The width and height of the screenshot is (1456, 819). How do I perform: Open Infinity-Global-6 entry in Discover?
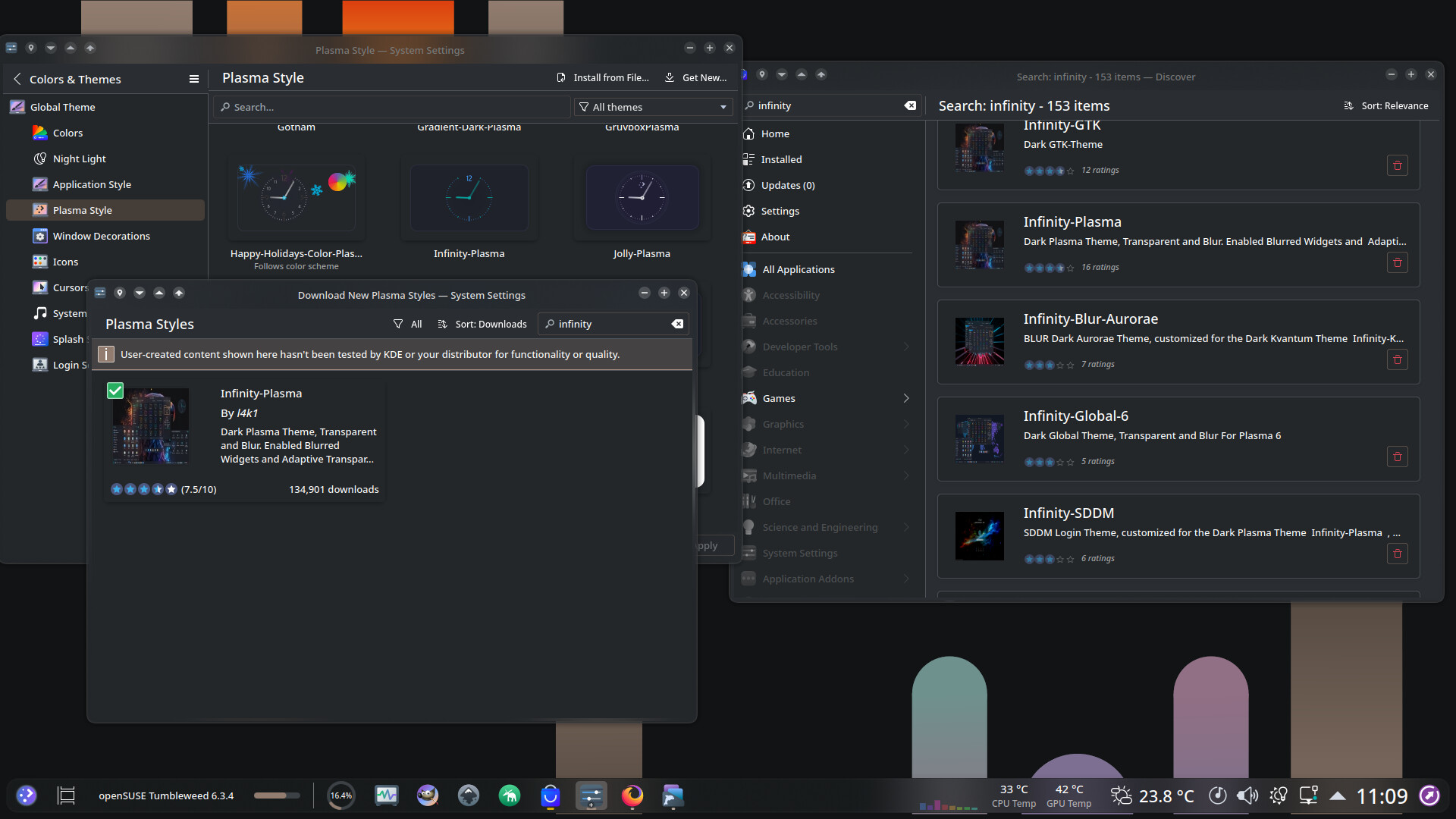coord(1178,439)
